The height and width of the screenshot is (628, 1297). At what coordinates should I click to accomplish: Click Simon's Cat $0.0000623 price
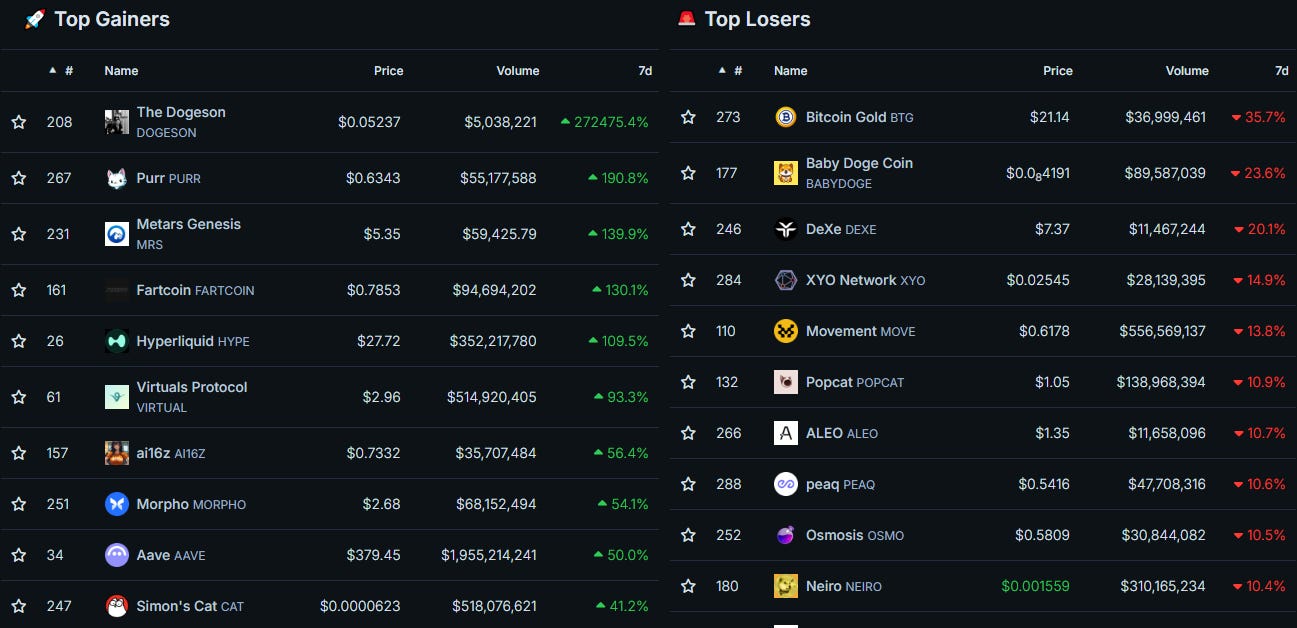click(x=360, y=606)
